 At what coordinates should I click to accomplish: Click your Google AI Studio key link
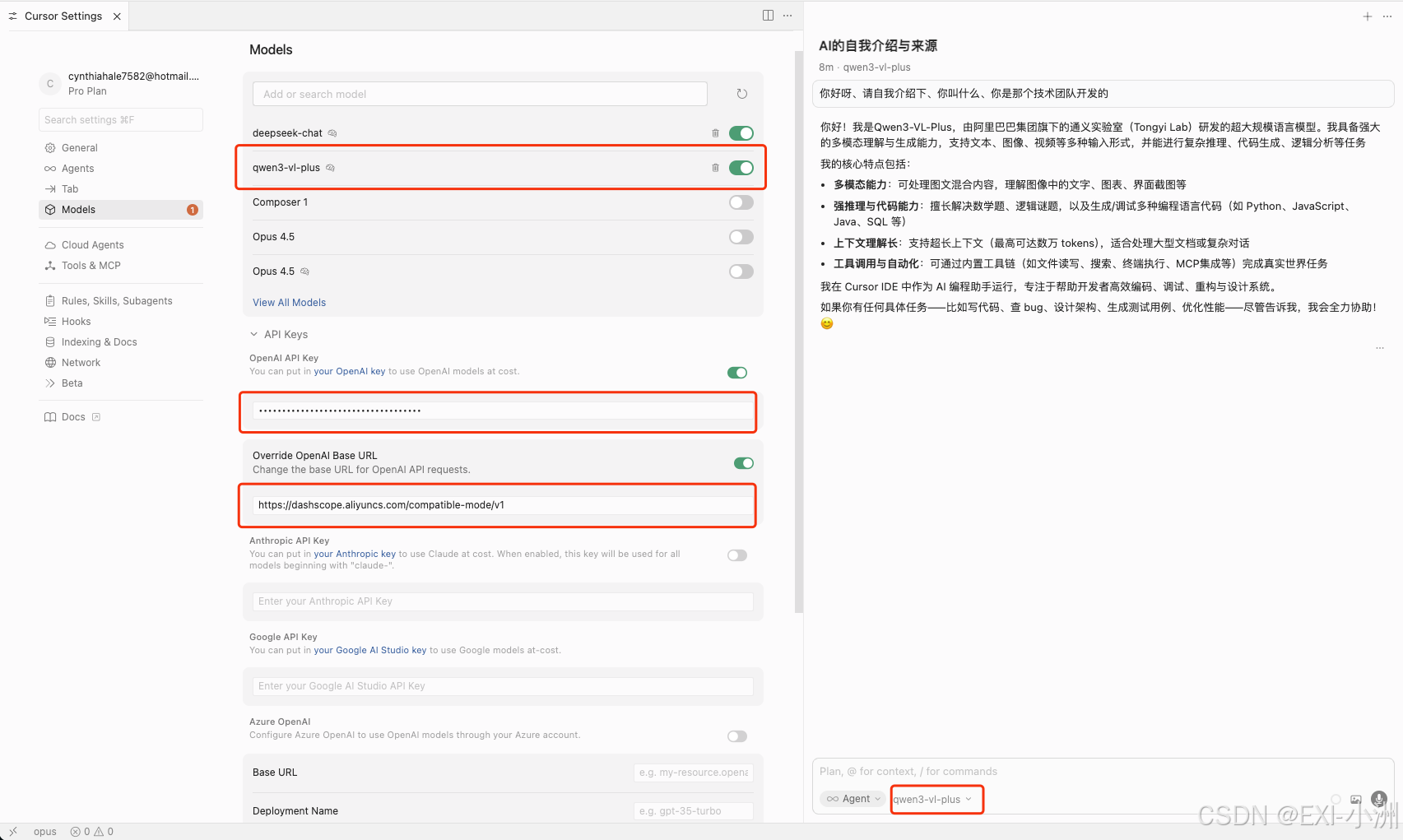tap(370, 651)
